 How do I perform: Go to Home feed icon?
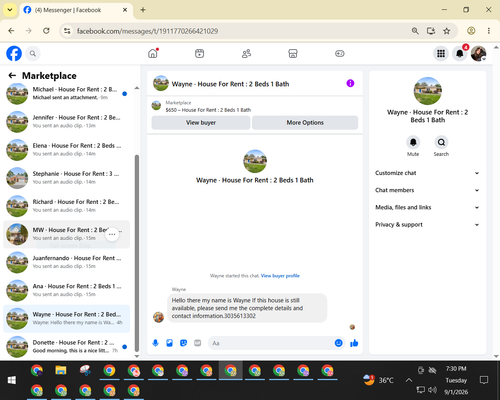click(x=153, y=53)
